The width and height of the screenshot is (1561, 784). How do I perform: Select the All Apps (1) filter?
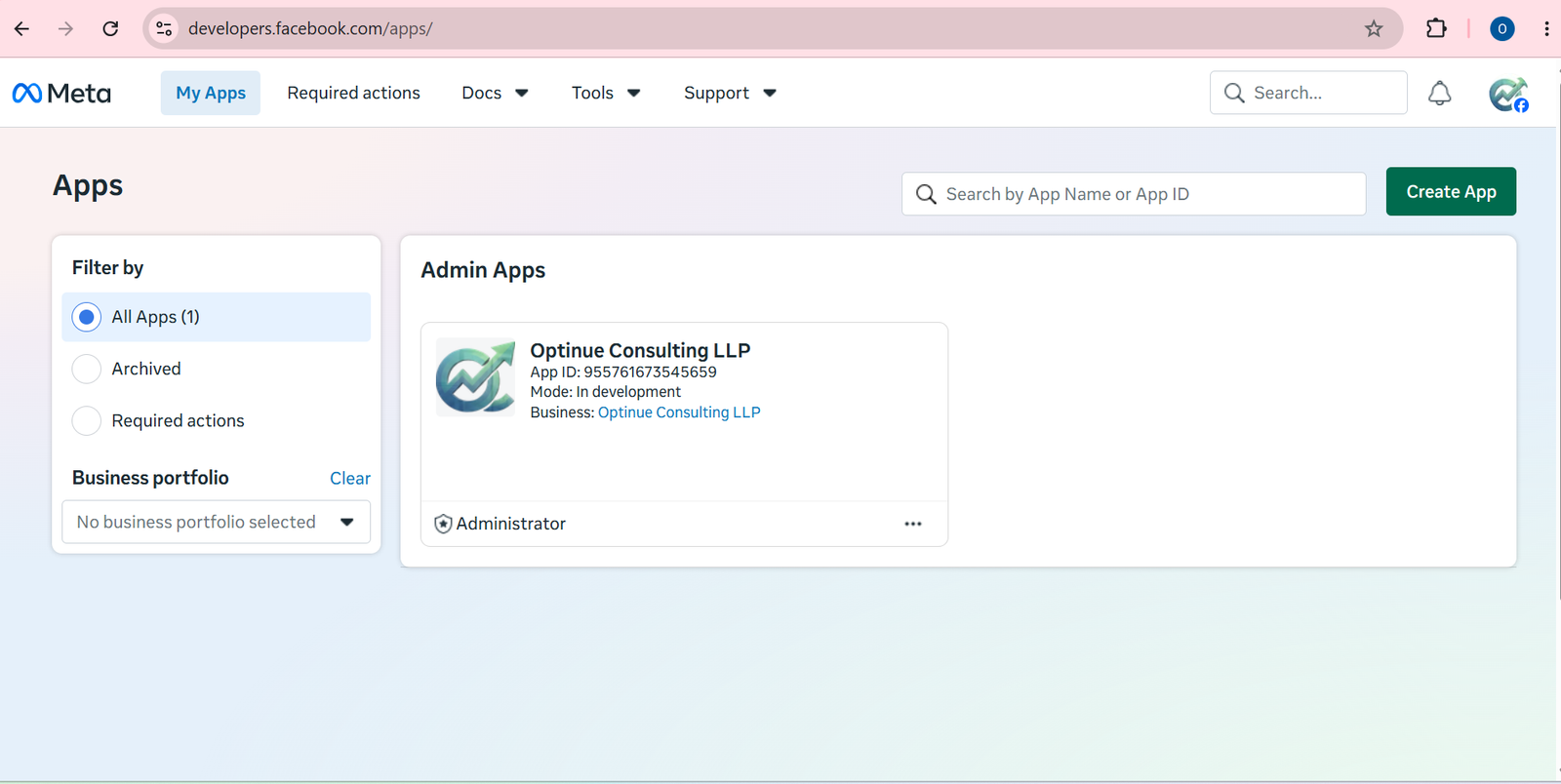click(217, 317)
